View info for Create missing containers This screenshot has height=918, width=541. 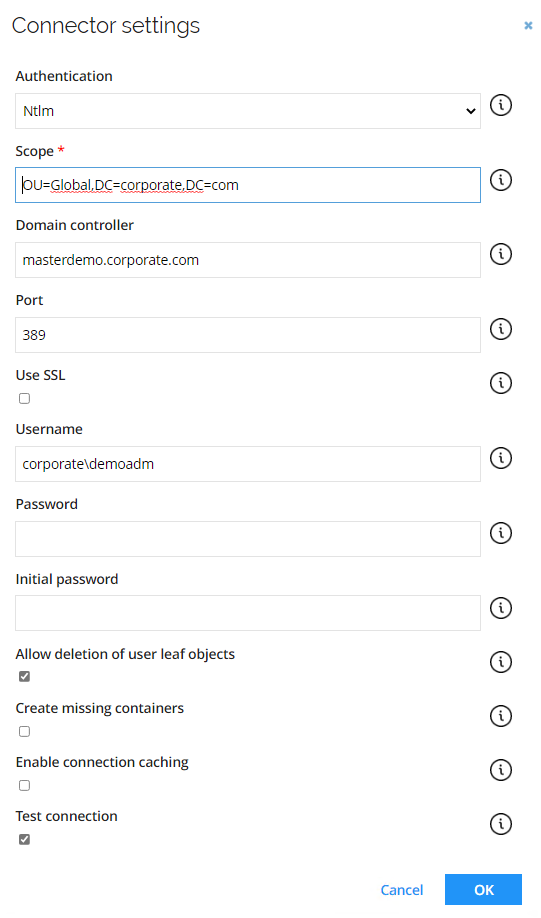pyautogui.click(x=501, y=715)
